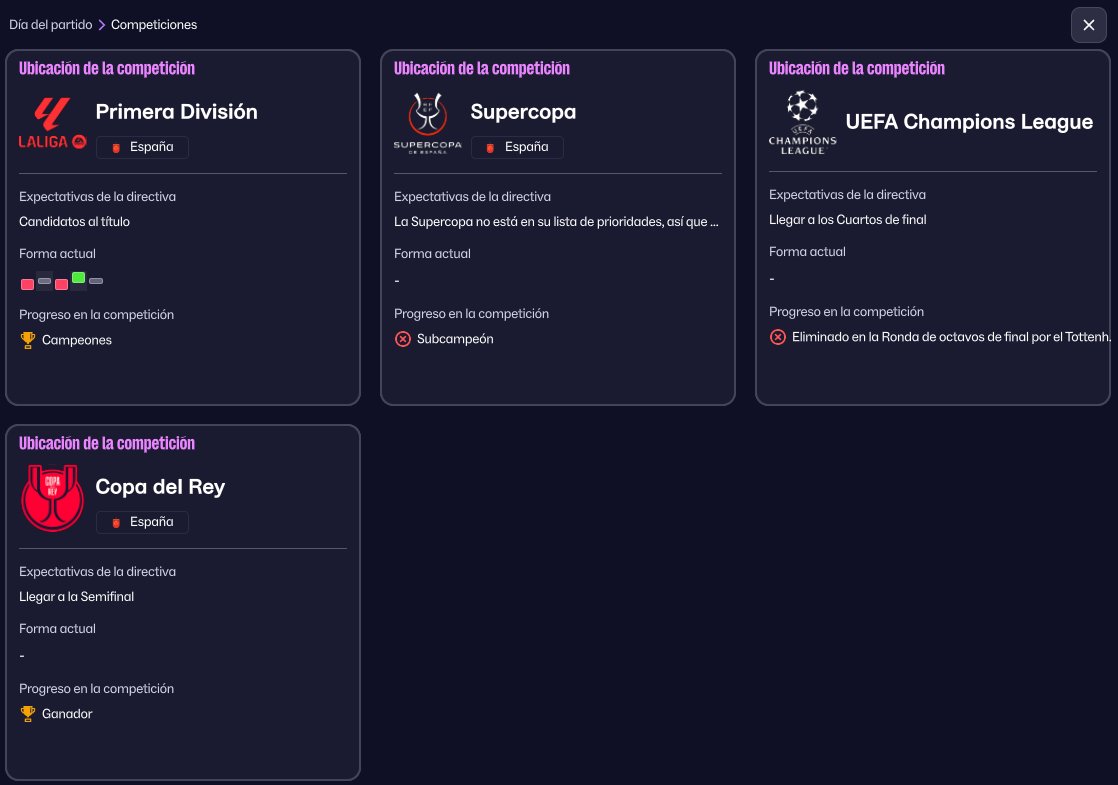Click the Supercopa de España logo
Image resolution: width=1118 pixels, height=785 pixels.
pos(427,123)
